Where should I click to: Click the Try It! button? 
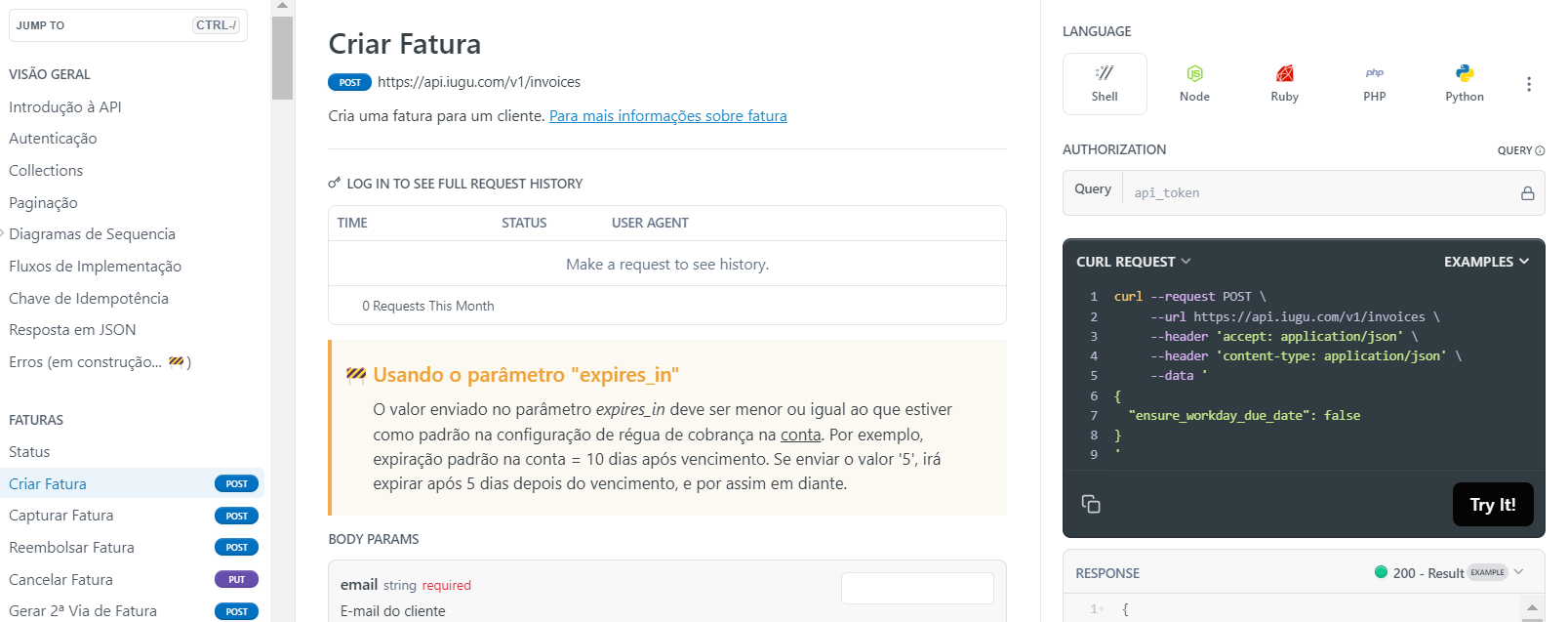[1492, 504]
